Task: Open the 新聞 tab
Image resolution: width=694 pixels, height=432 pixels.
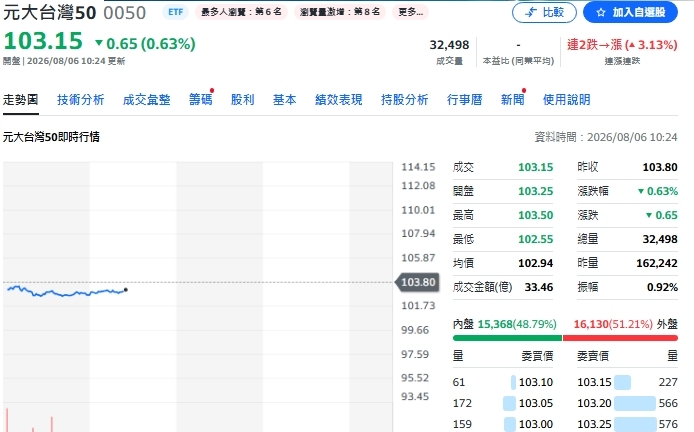Action: (513, 100)
